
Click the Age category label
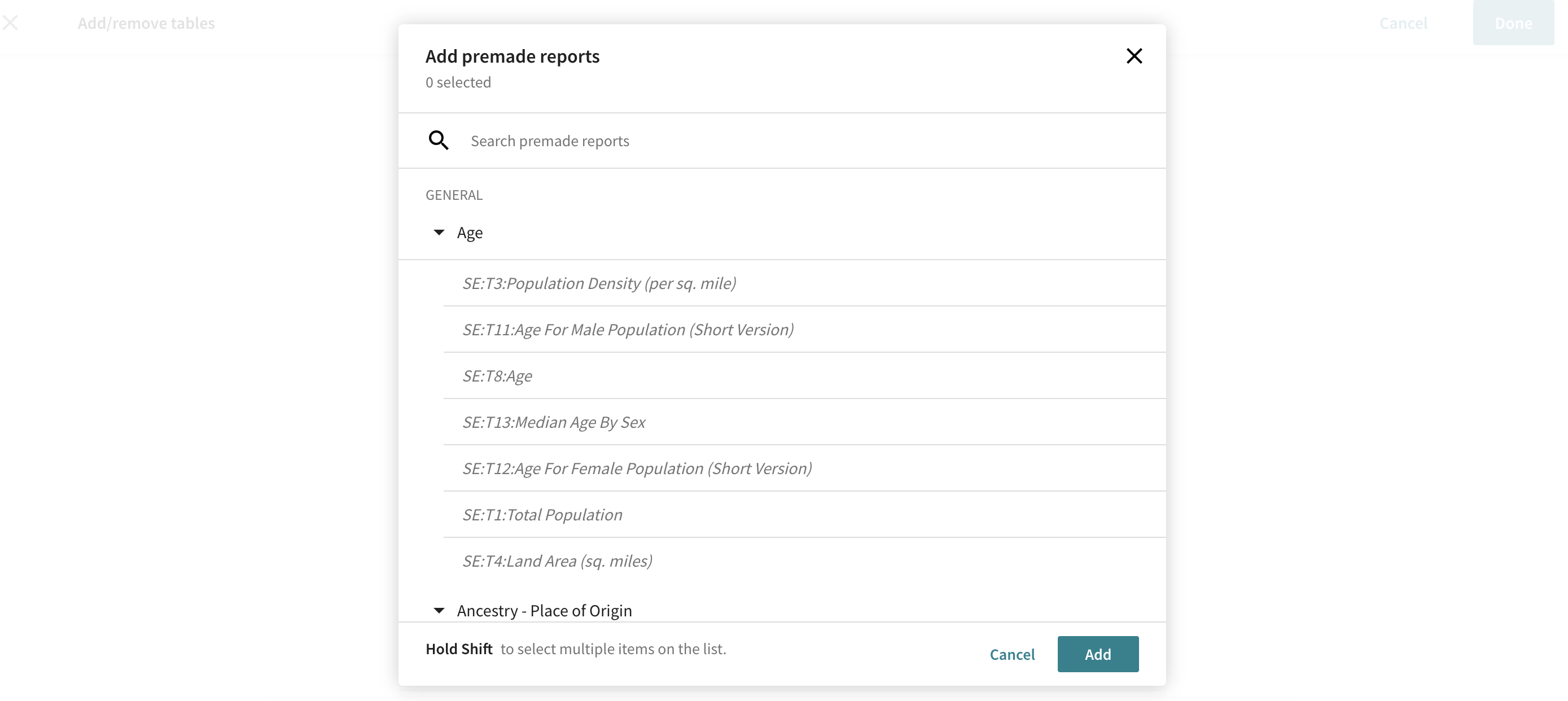(469, 233)
